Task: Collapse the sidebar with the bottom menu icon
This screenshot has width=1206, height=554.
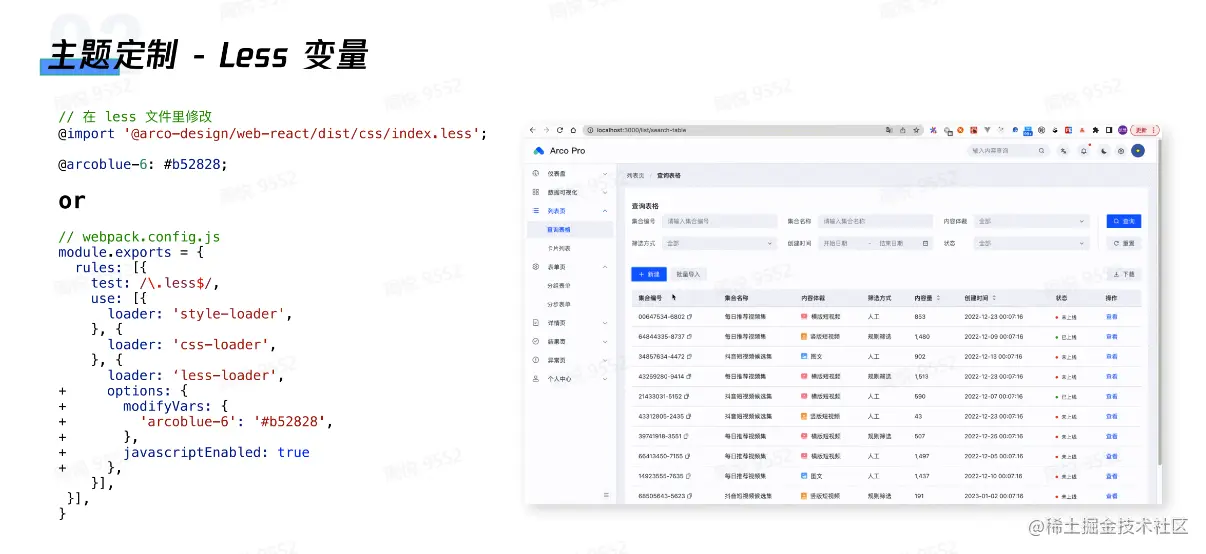Action: [x=606, y=495]
